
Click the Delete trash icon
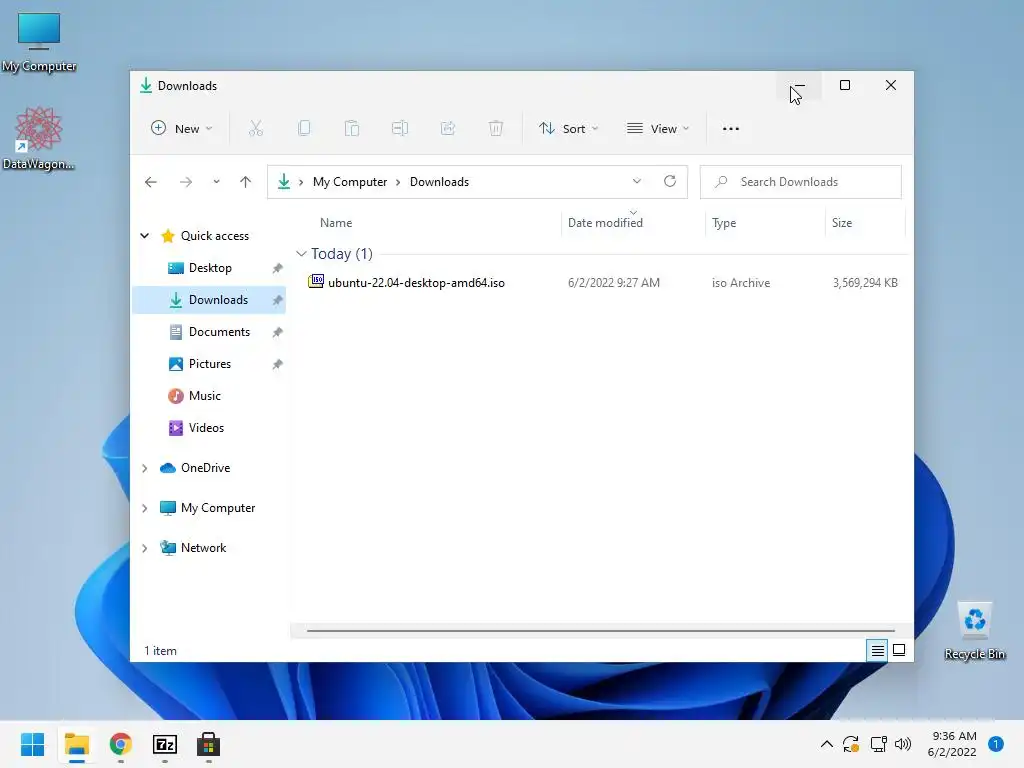point(496,129)
